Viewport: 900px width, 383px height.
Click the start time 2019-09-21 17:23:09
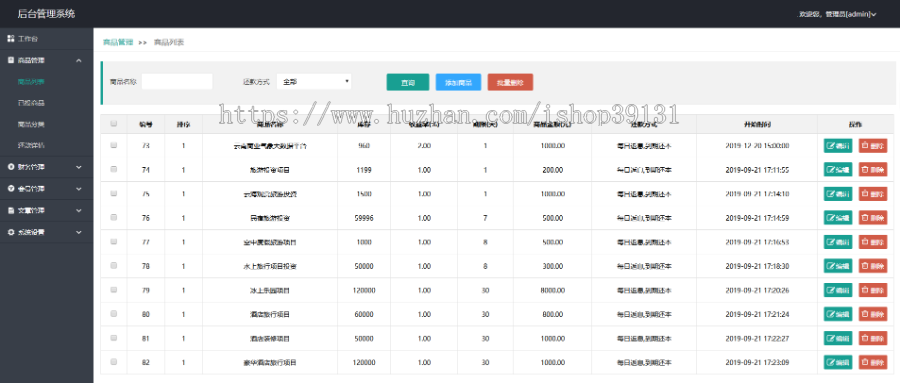tap(757, 363)
